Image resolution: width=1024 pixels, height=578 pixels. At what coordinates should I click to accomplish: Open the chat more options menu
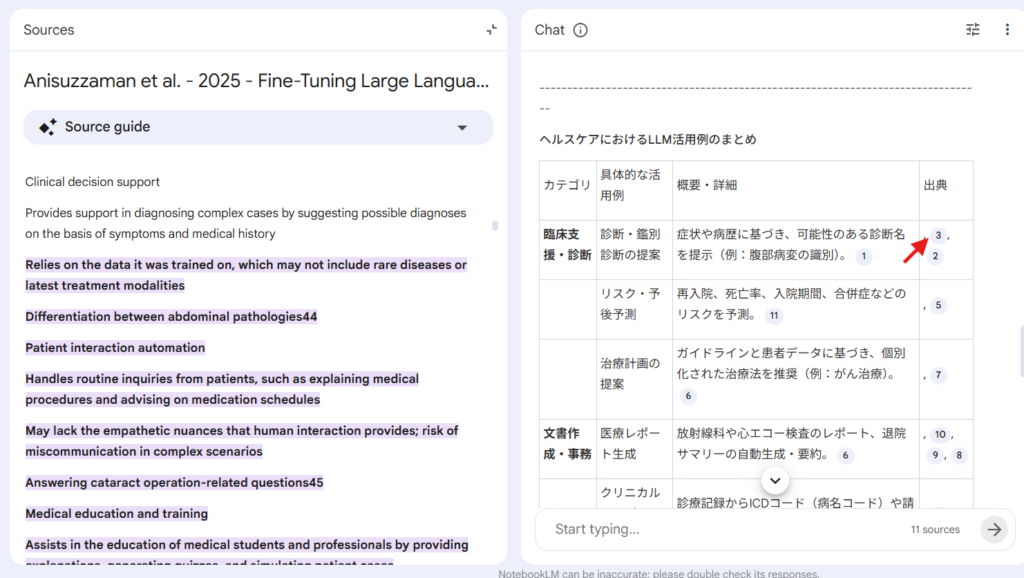1007,30
